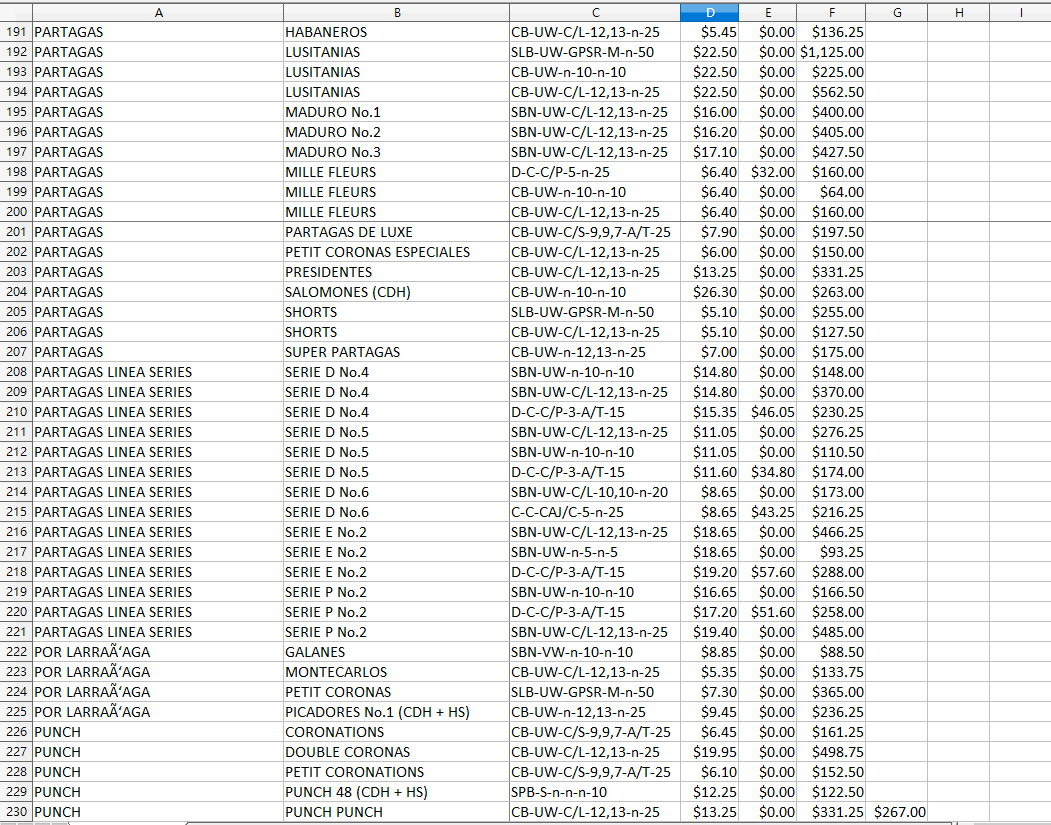This screenshot has width=1051, height=825.
Task: Select row 191 header
Action: [16, 31]
